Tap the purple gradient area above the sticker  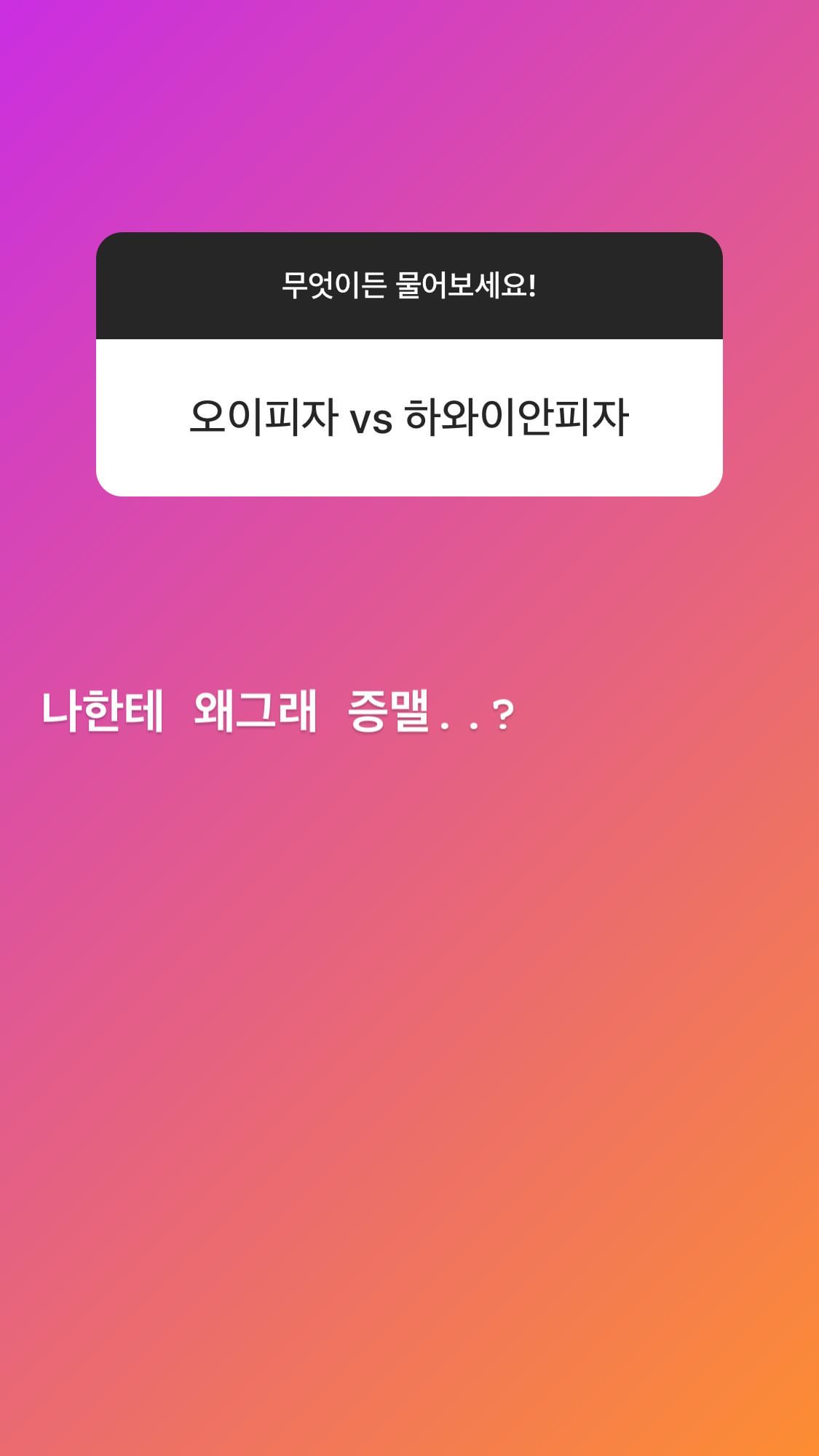click(x=409, y=116)
